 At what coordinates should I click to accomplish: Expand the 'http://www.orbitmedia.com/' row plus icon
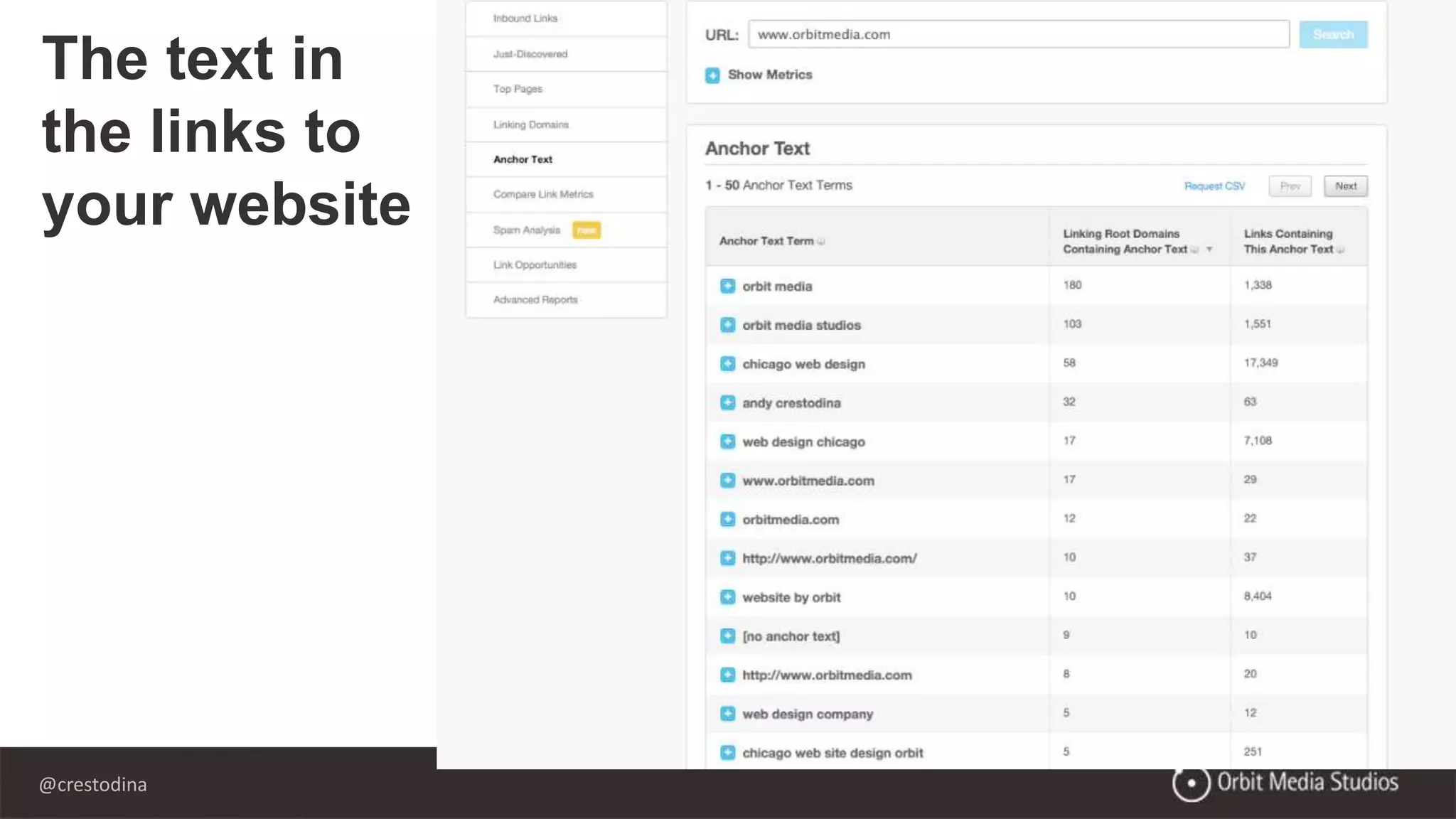click(x=727, y=558)
